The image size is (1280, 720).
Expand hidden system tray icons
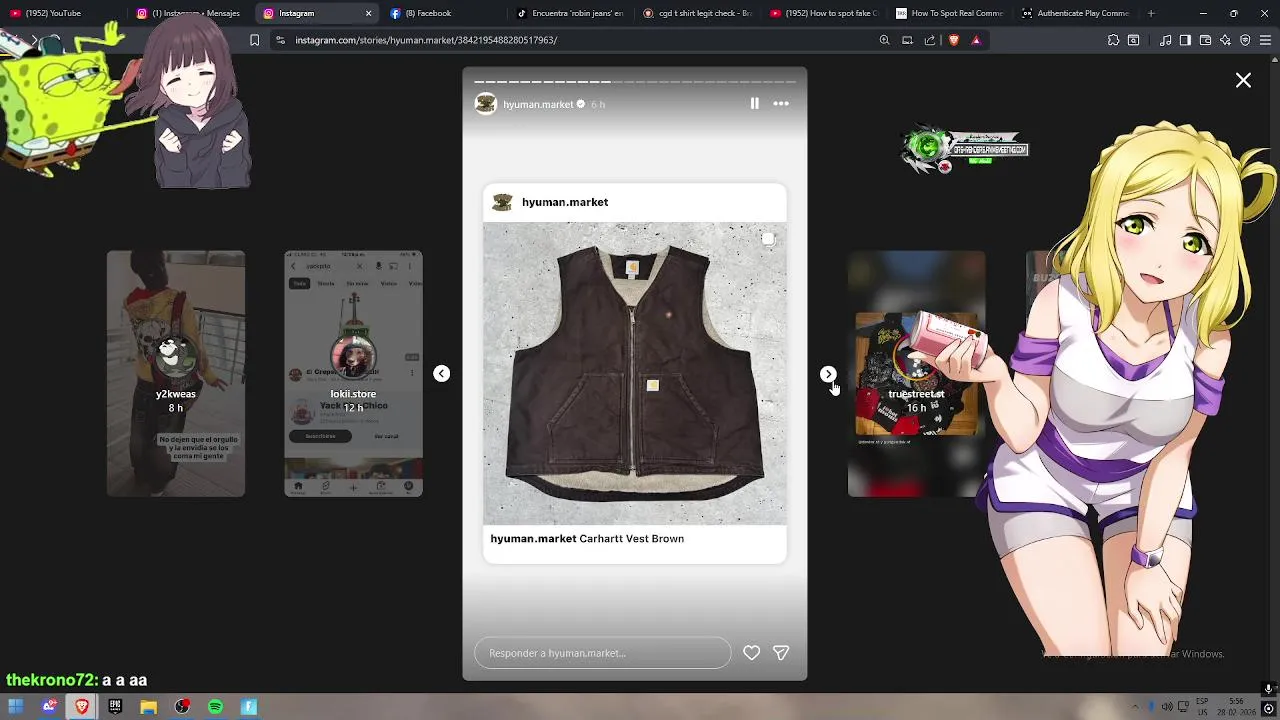point(1133,707)
